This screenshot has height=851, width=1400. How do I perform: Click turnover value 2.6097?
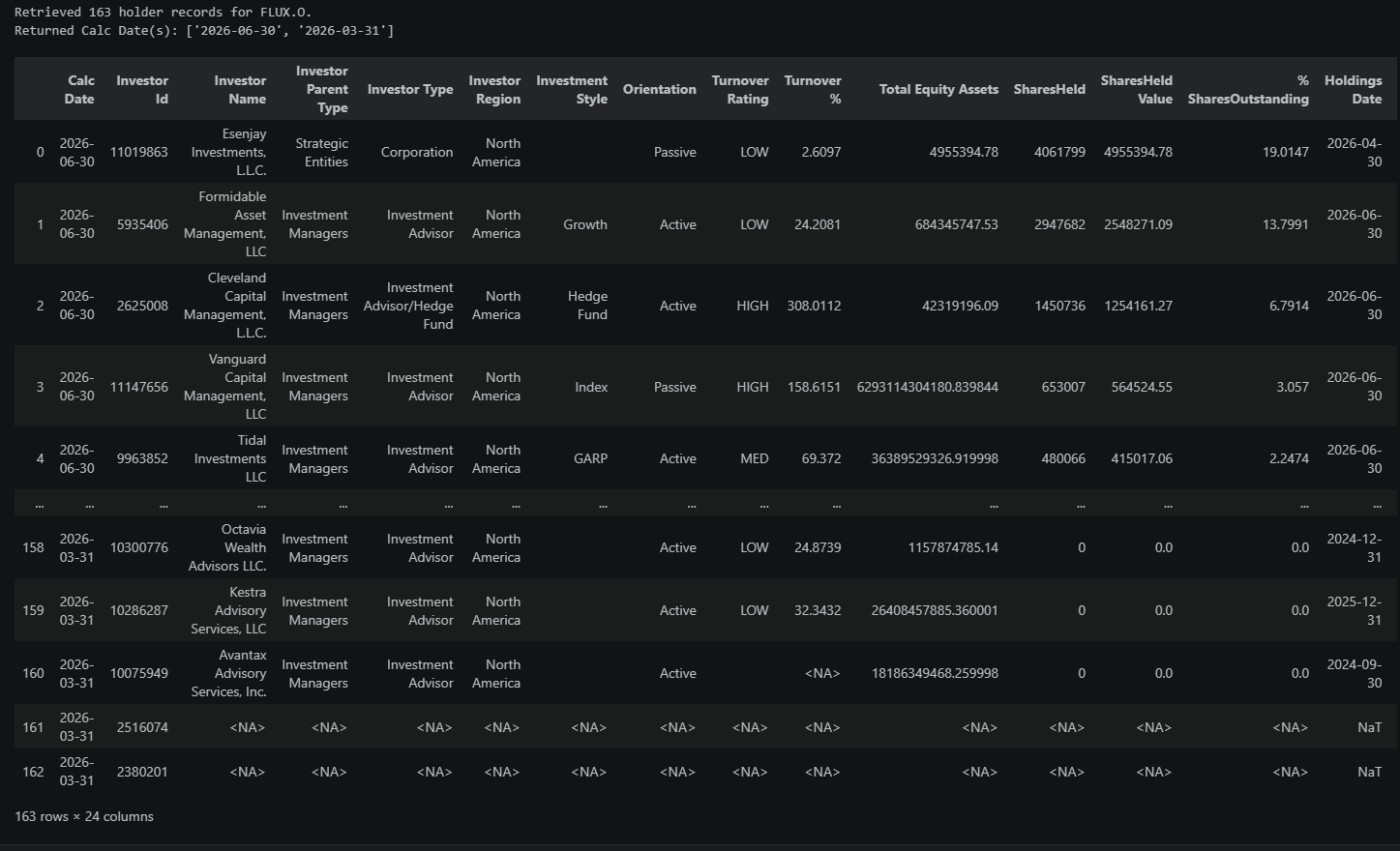tap(821, 152)
